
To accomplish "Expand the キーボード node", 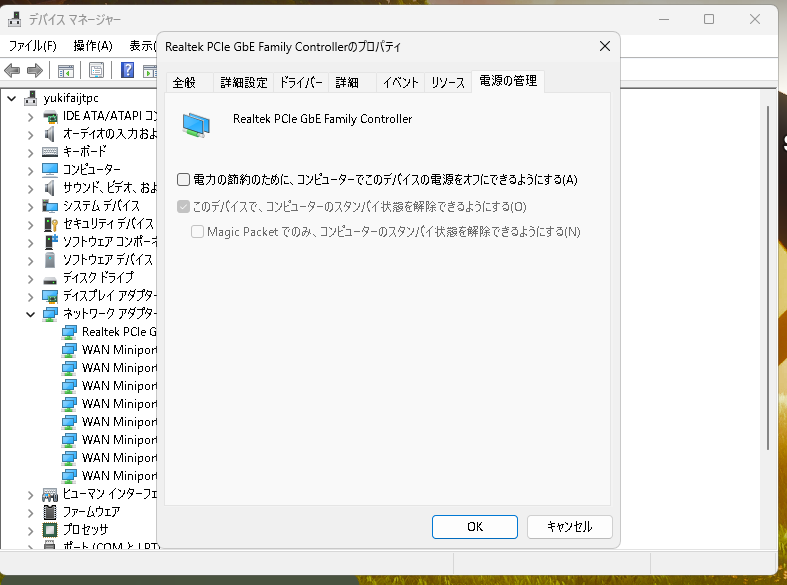I will coord(31,153).
